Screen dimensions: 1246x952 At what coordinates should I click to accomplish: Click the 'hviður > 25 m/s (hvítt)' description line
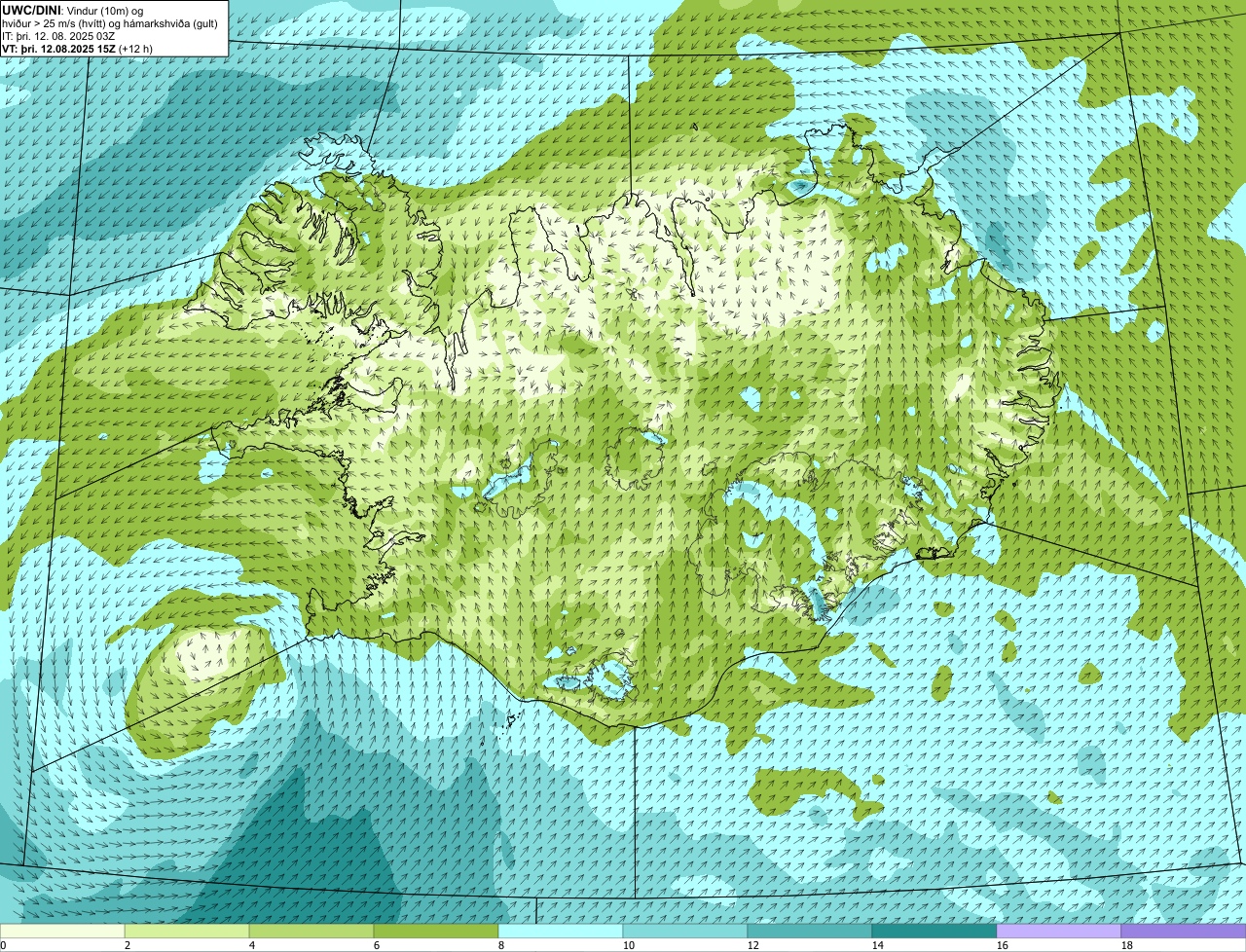[109, 23]
